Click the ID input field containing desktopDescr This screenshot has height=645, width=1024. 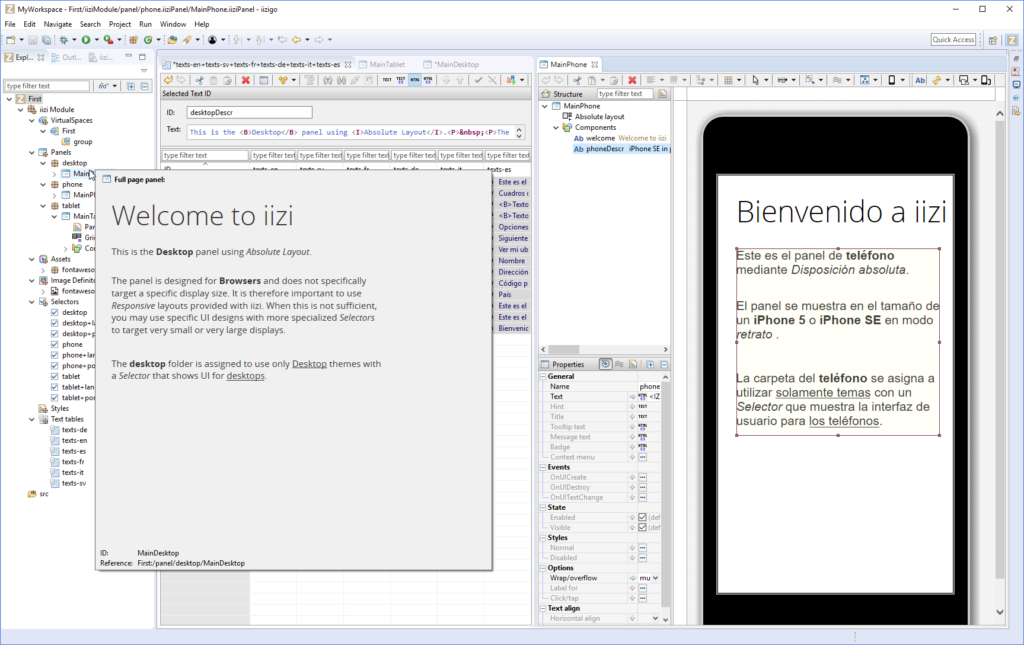point(249,113)
